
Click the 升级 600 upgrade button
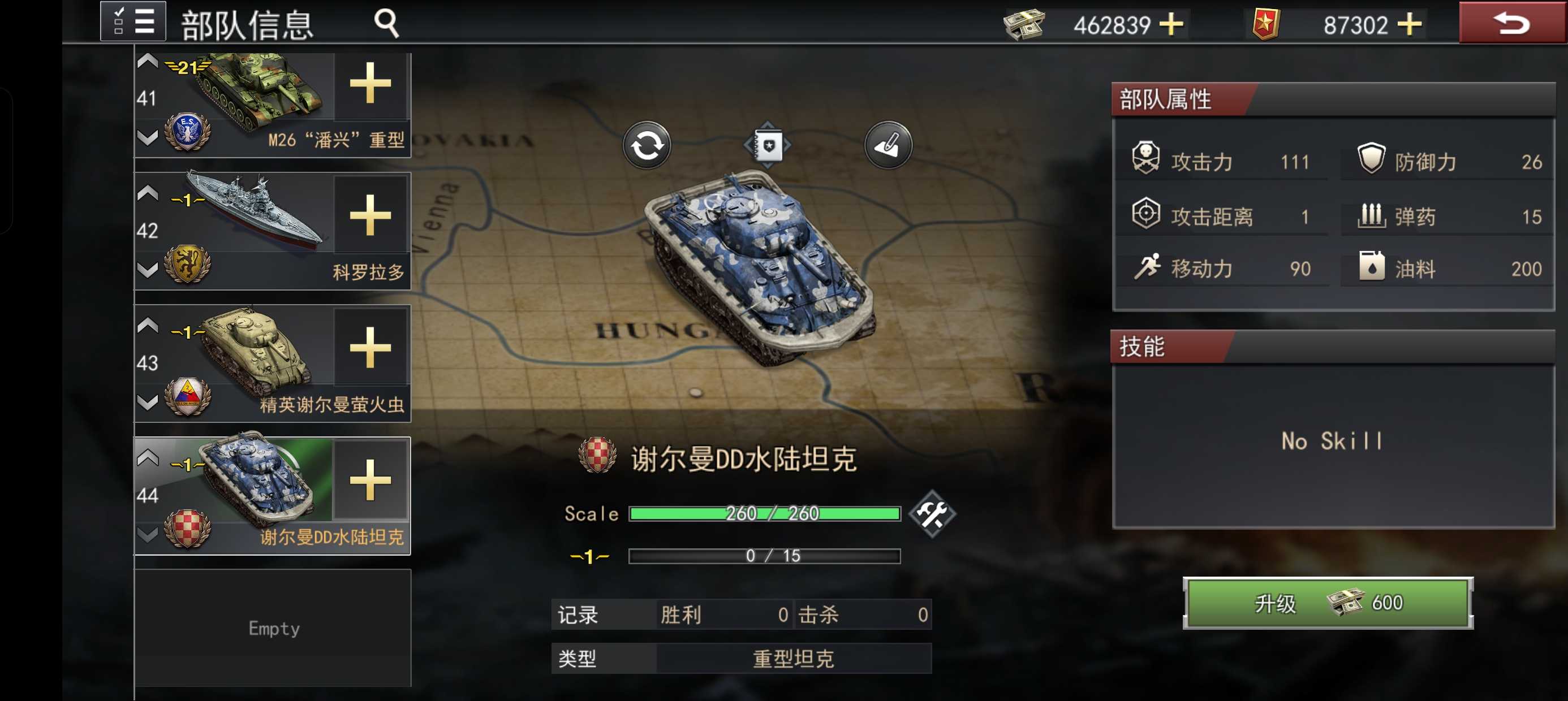(x=1328, y=603)
